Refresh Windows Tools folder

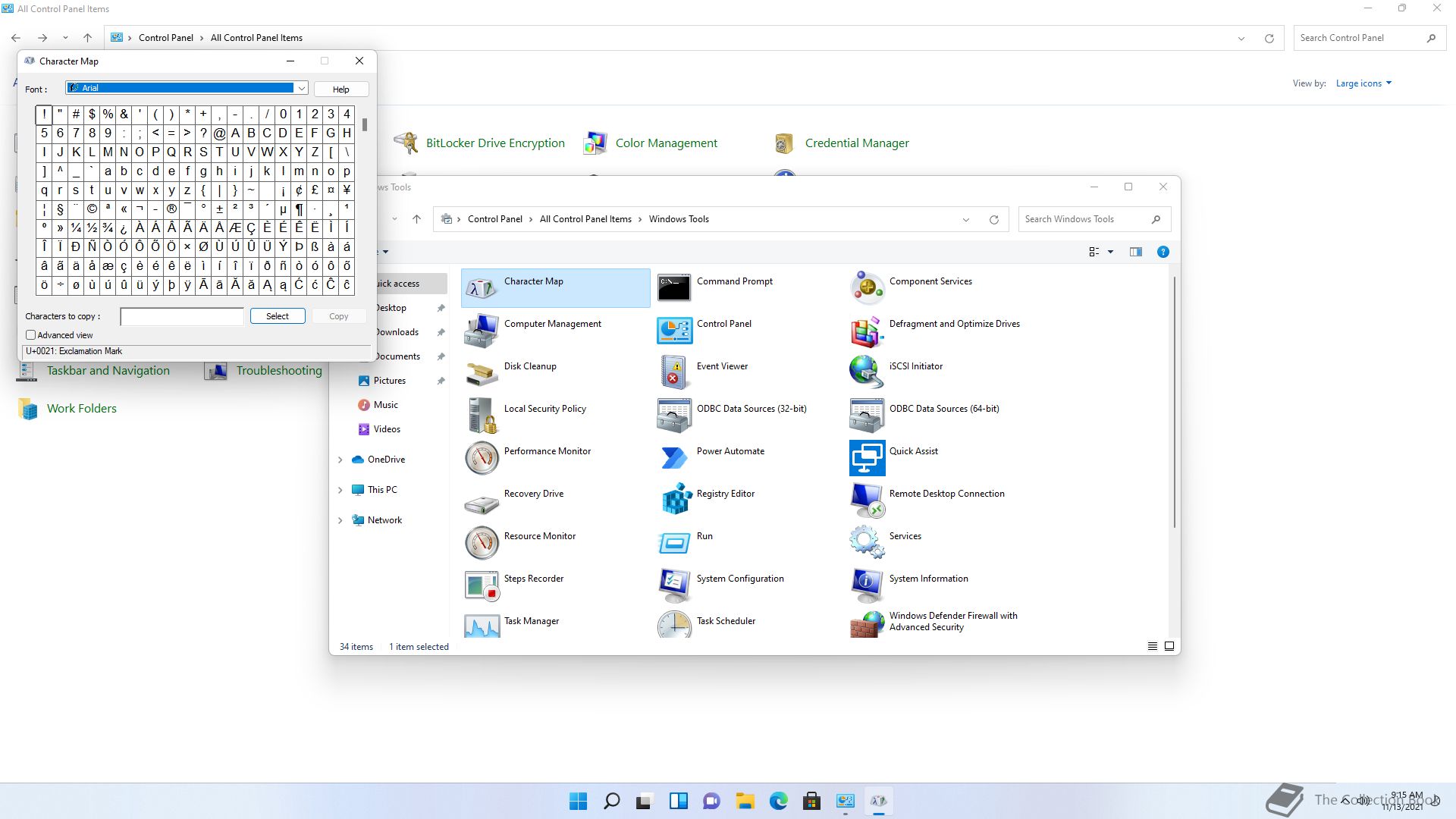pos(993,220)
